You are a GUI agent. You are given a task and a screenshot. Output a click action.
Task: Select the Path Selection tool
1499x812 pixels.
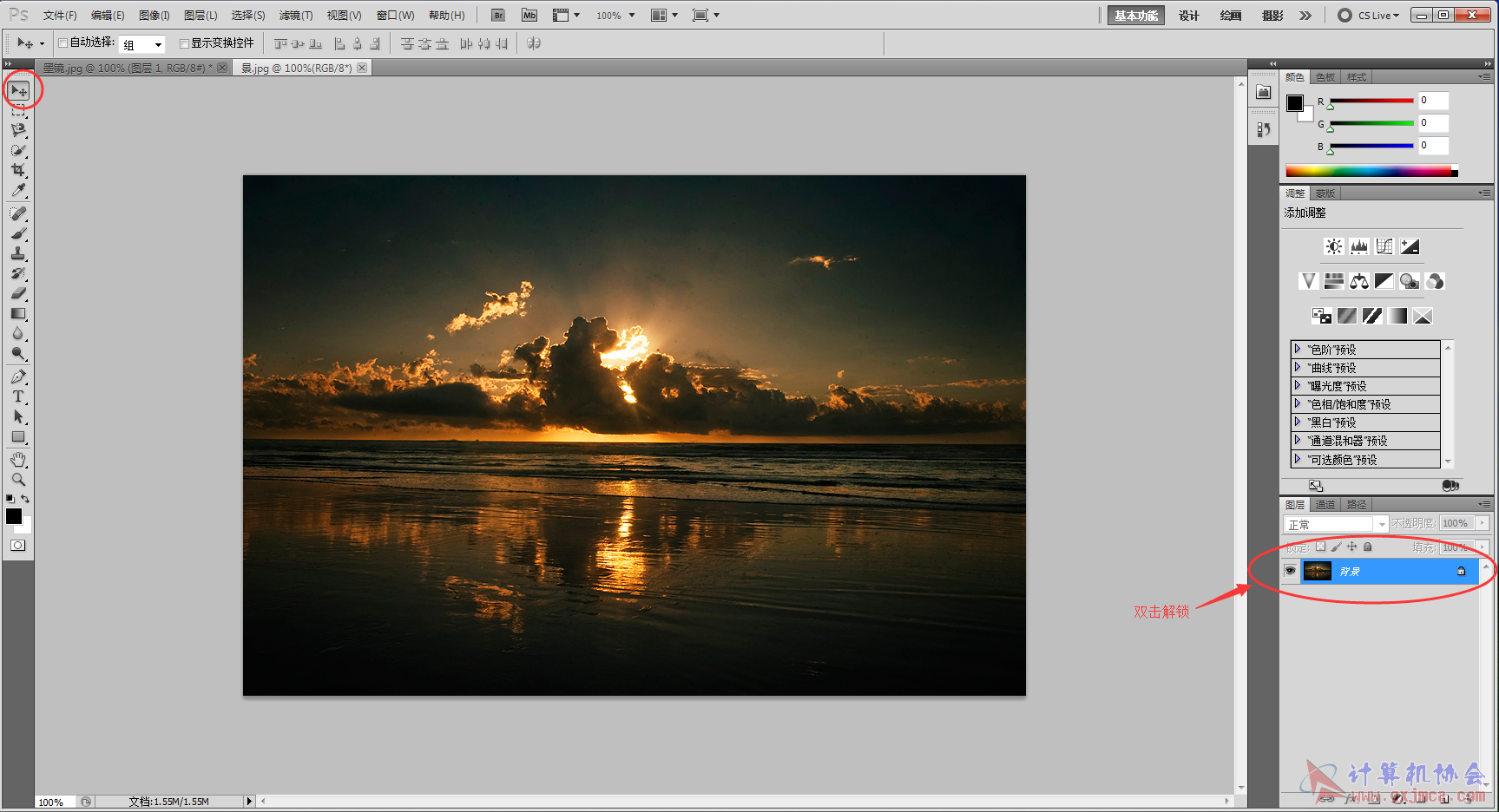(18, 416)
